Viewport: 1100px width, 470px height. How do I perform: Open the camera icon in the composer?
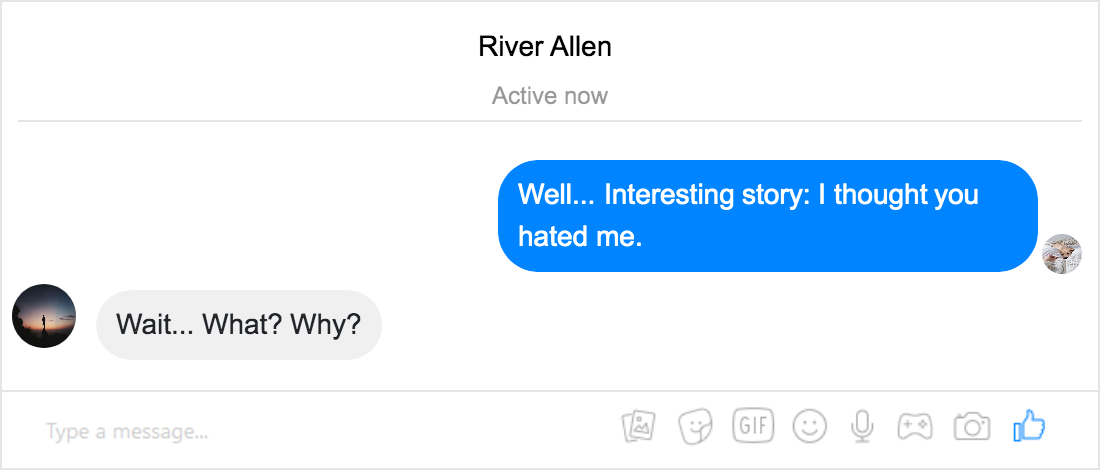(x=972, y=427)
